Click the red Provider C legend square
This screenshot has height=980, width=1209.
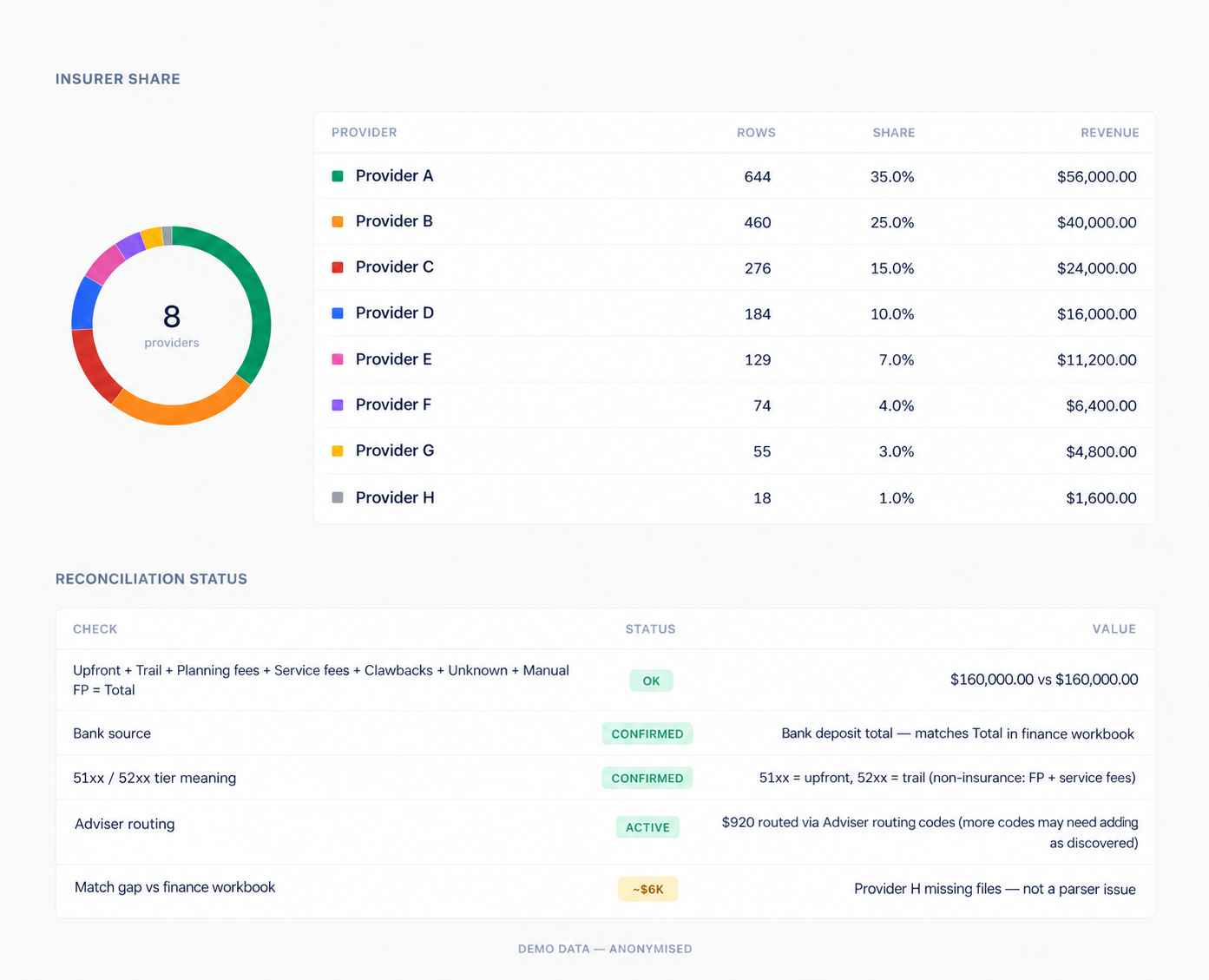[338, 267]
